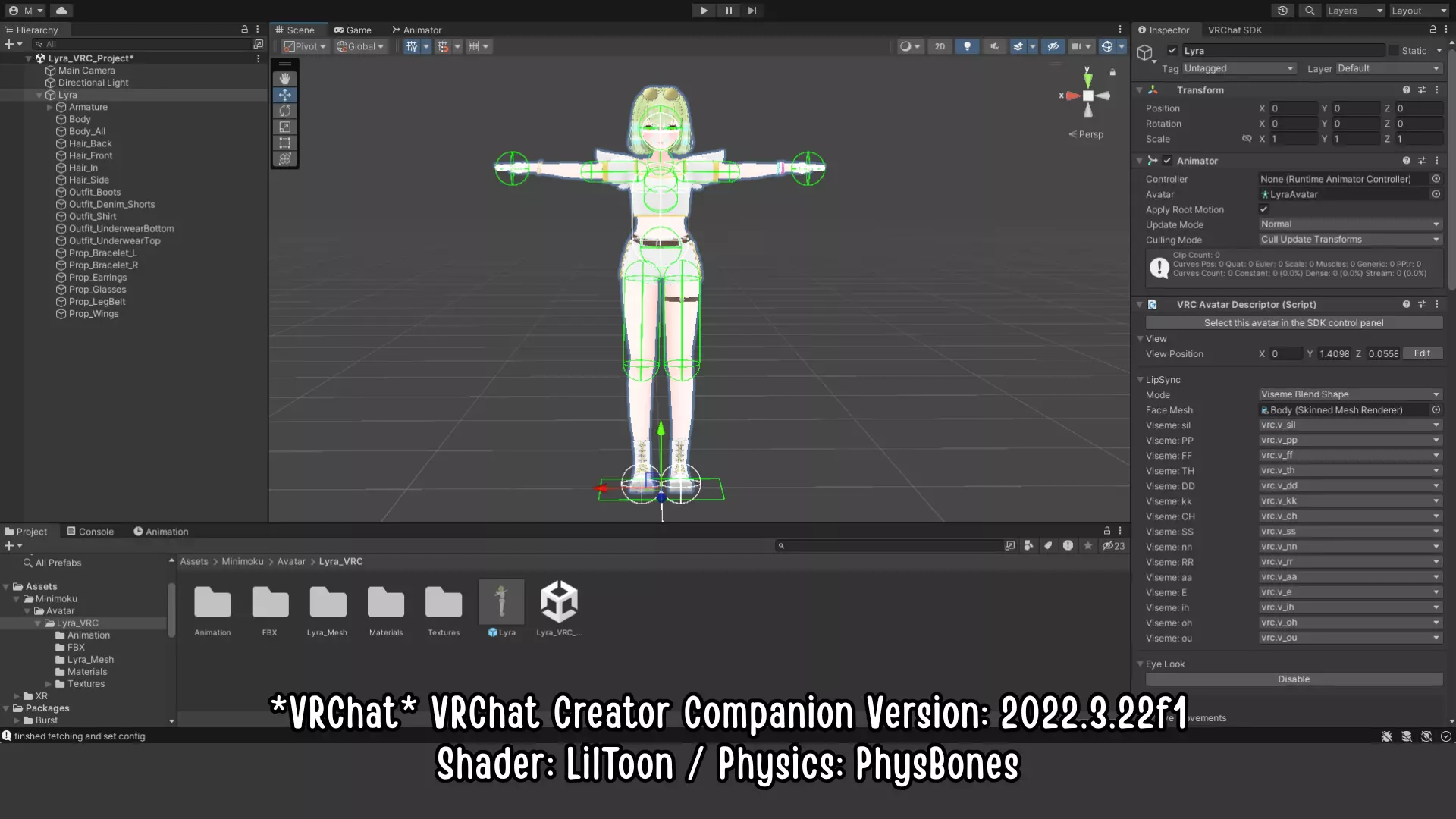
Task: Open the cloud services icon
Action: point(61,11)
